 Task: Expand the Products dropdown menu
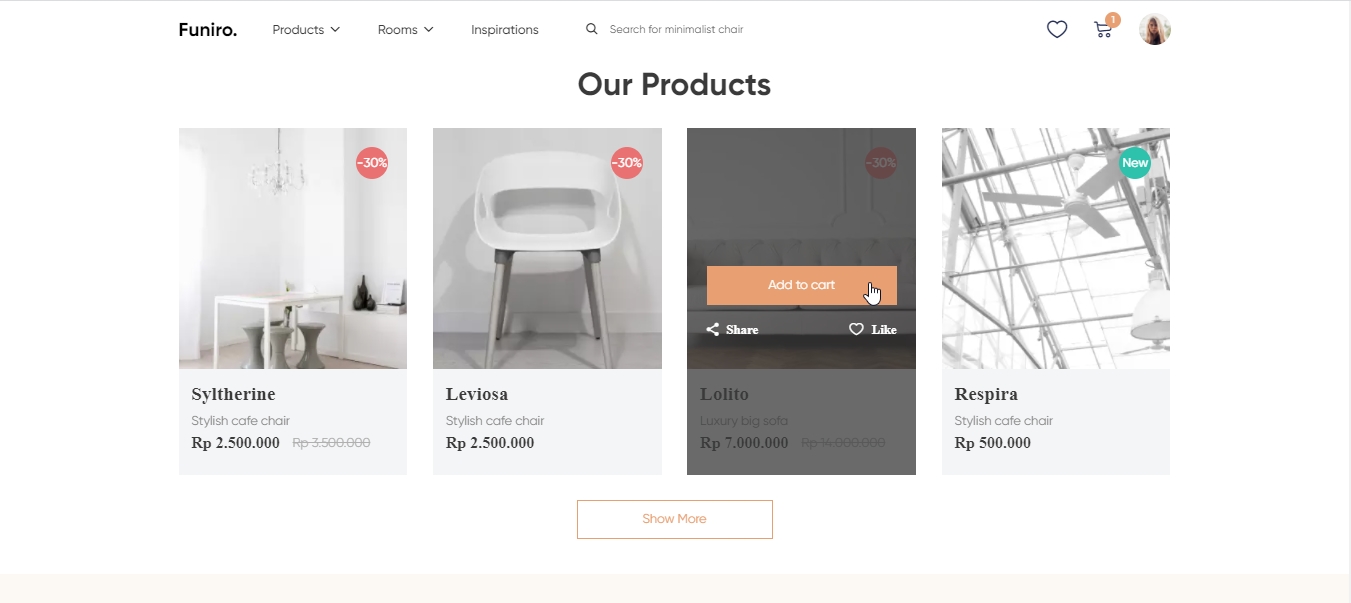coord(306,30)
